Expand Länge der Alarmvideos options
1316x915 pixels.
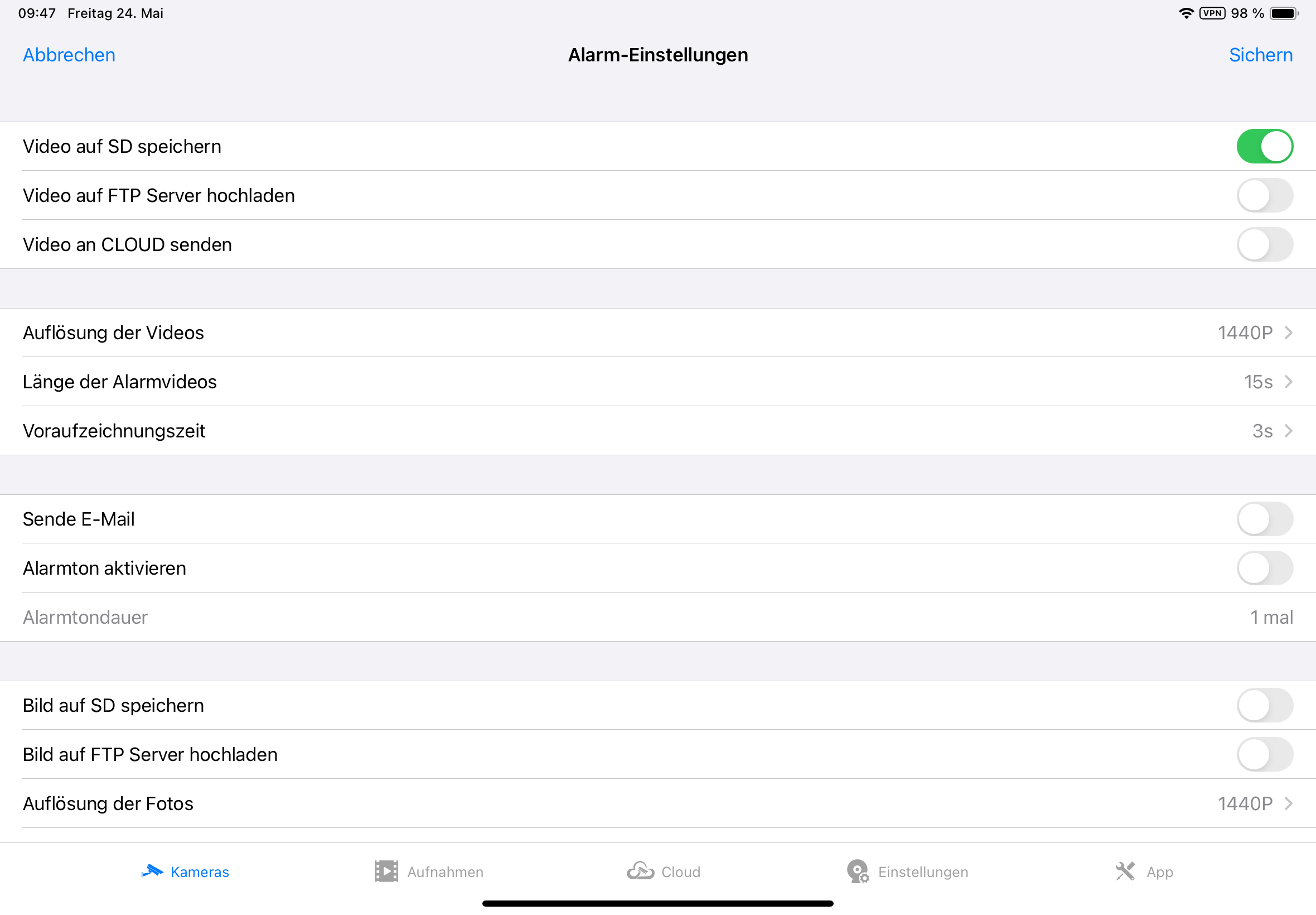pyautogui.click(x=1289, y=382)
